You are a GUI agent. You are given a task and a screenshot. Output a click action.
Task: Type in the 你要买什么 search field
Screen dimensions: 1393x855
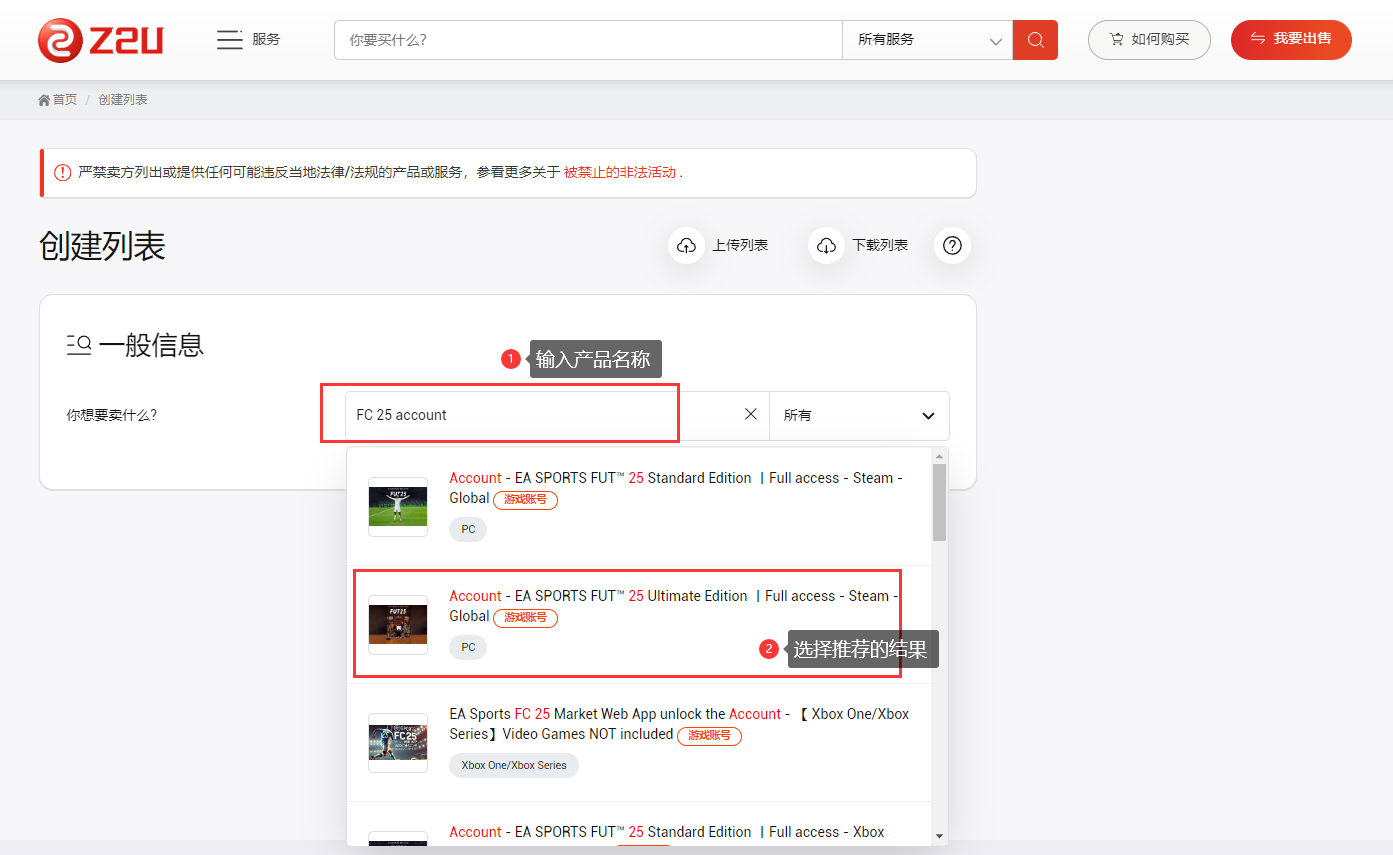click(588, 40)
